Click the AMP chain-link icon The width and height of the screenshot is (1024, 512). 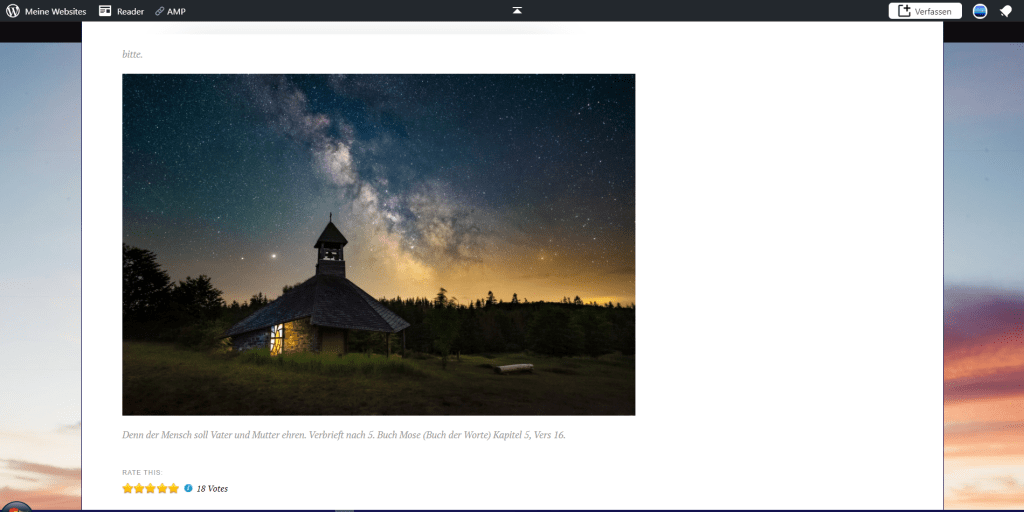pyautogui.click(x=160, y=11)
